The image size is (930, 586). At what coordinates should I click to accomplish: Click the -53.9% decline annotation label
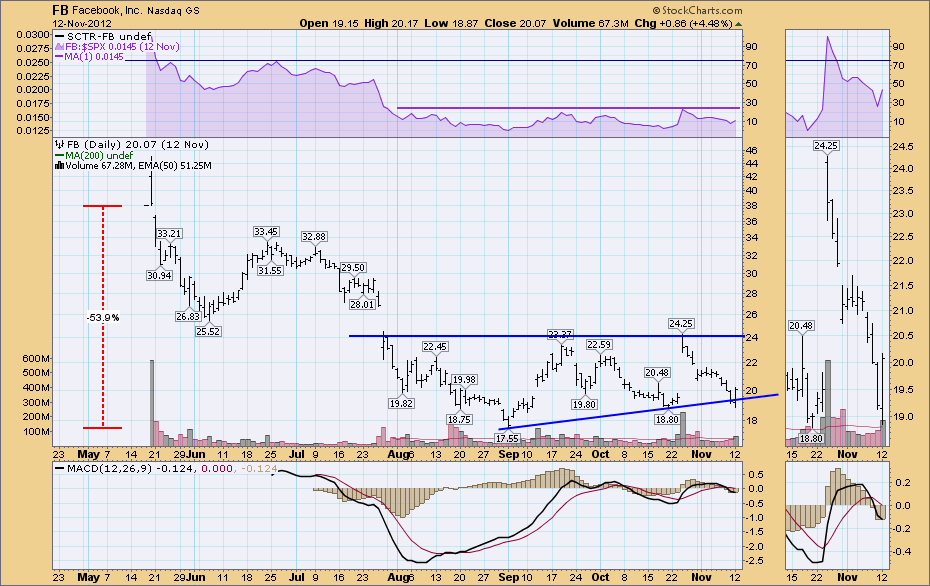103,317
